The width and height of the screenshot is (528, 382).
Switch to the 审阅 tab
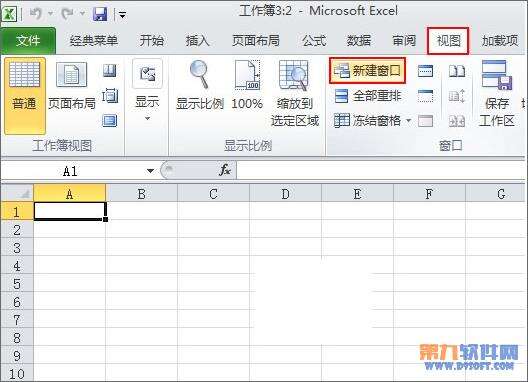click(x=404, y=41)
